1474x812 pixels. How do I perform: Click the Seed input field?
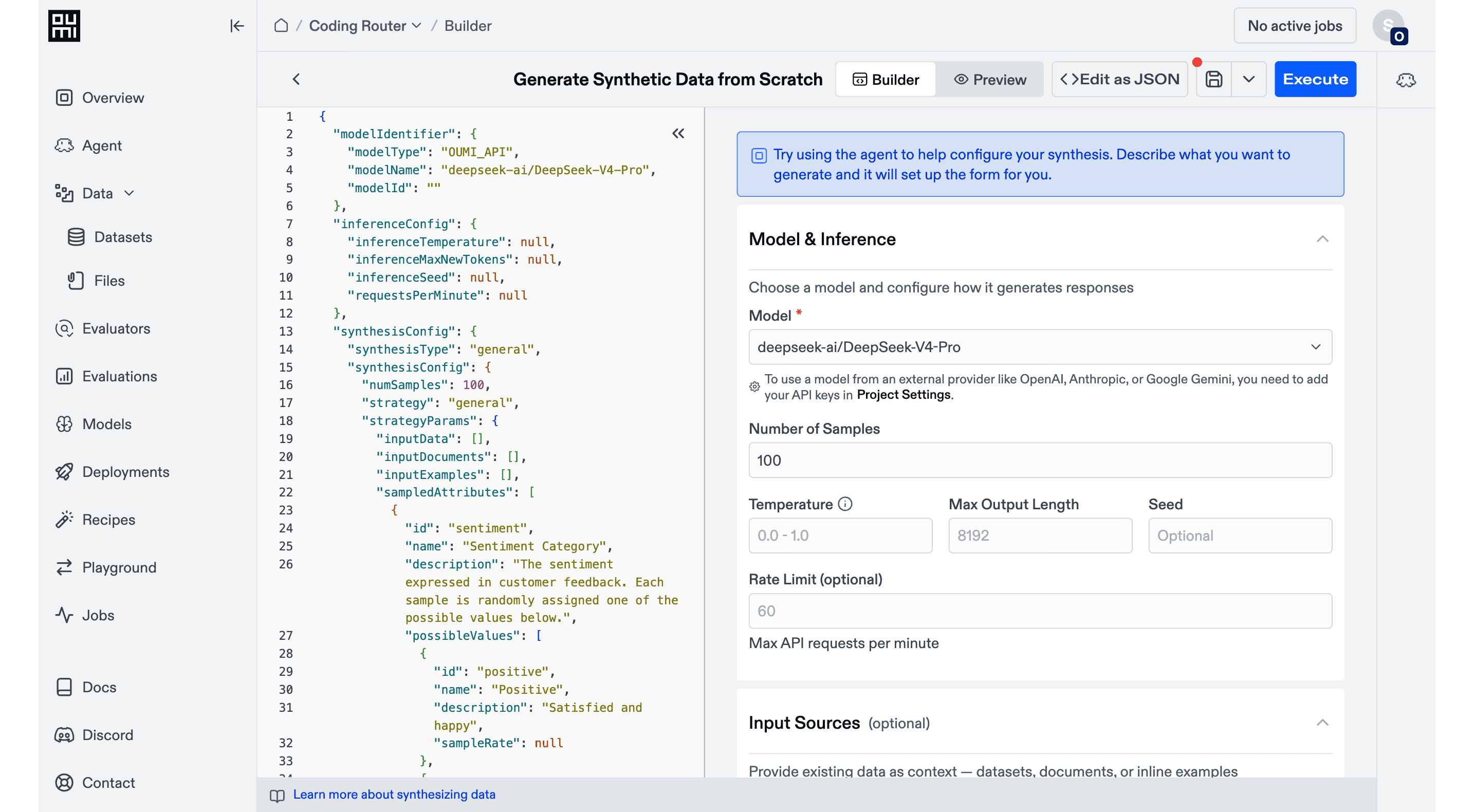click(1240, 536)
